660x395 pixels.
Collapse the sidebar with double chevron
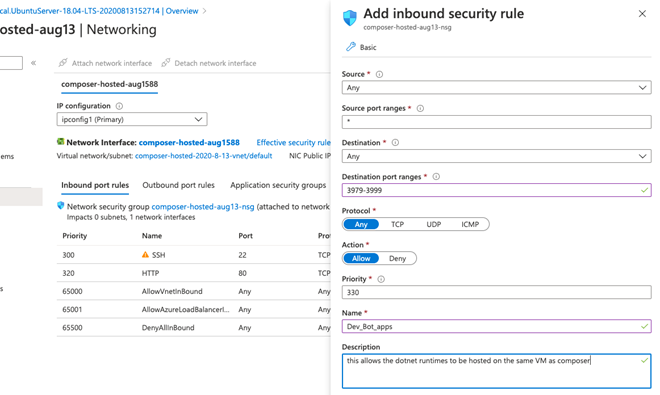(33, 63)
